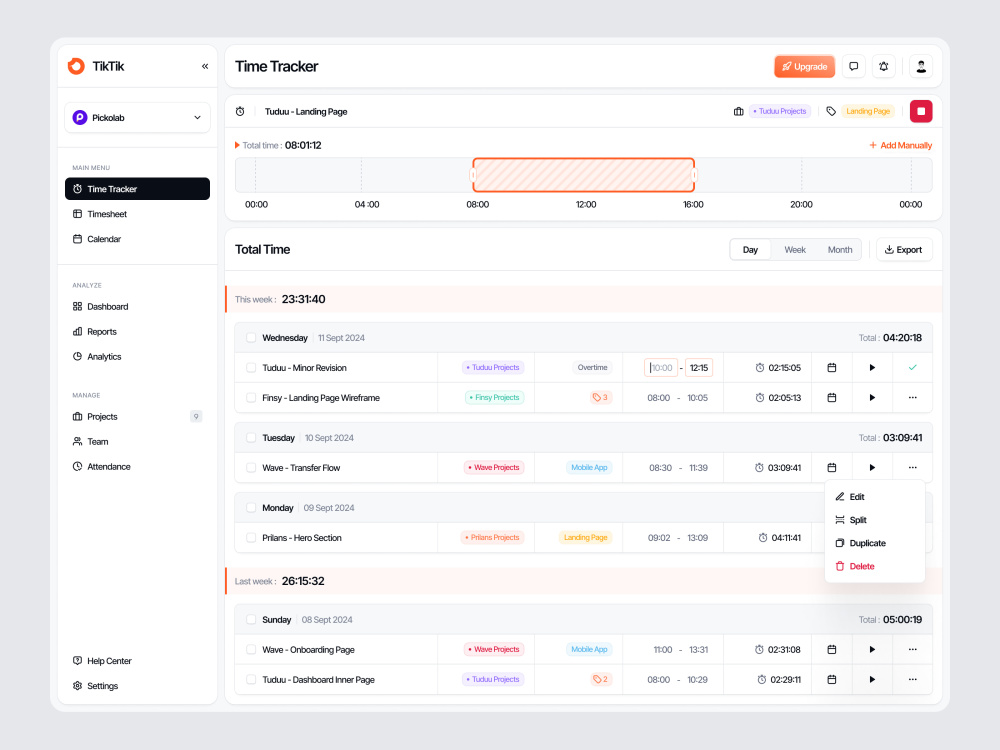Screen dimensions: 1000x750
Task: Click the 3 tags badge on the Finsy row
Action: (x=600, y=398)
